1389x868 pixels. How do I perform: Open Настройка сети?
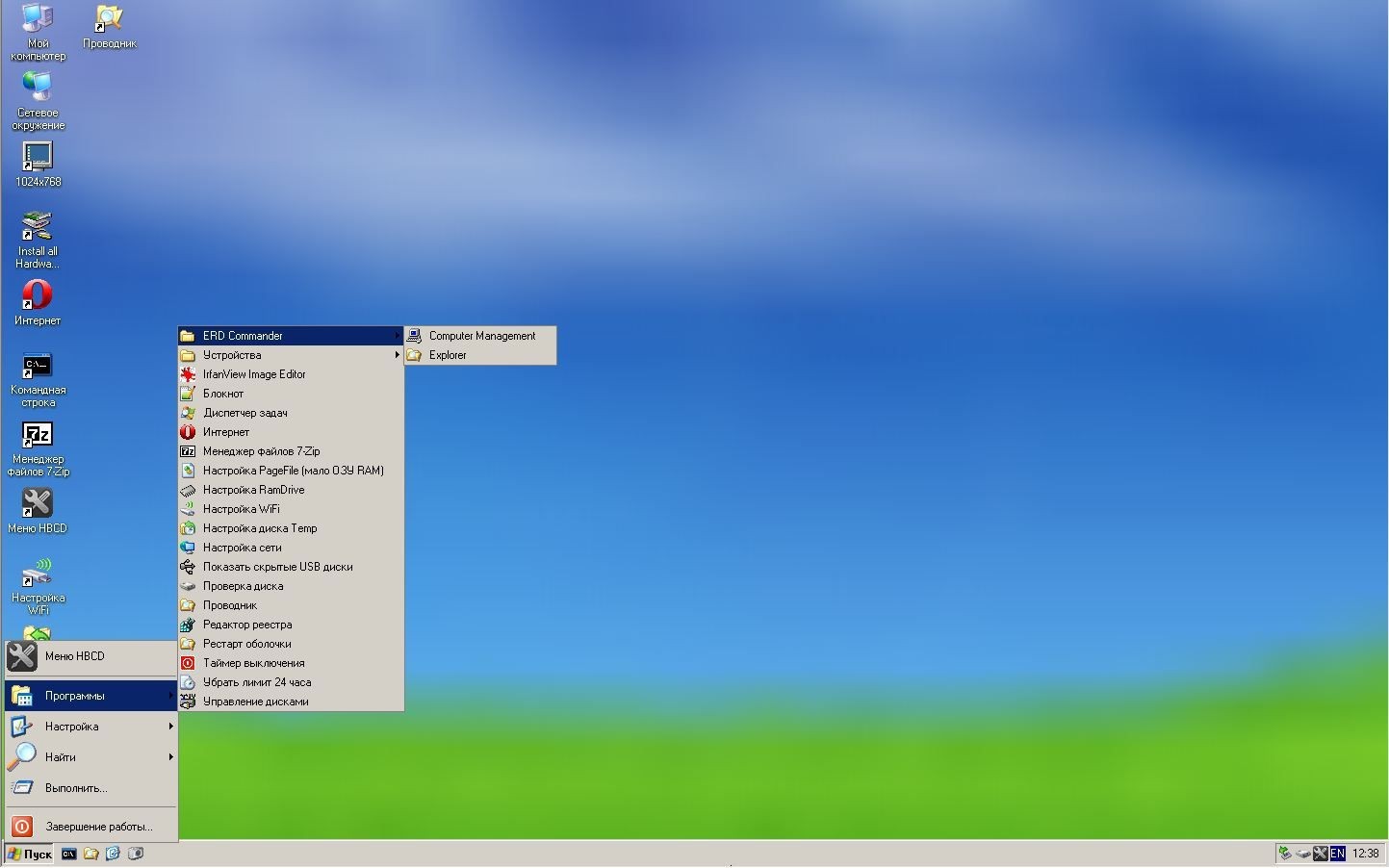[291, 548]
